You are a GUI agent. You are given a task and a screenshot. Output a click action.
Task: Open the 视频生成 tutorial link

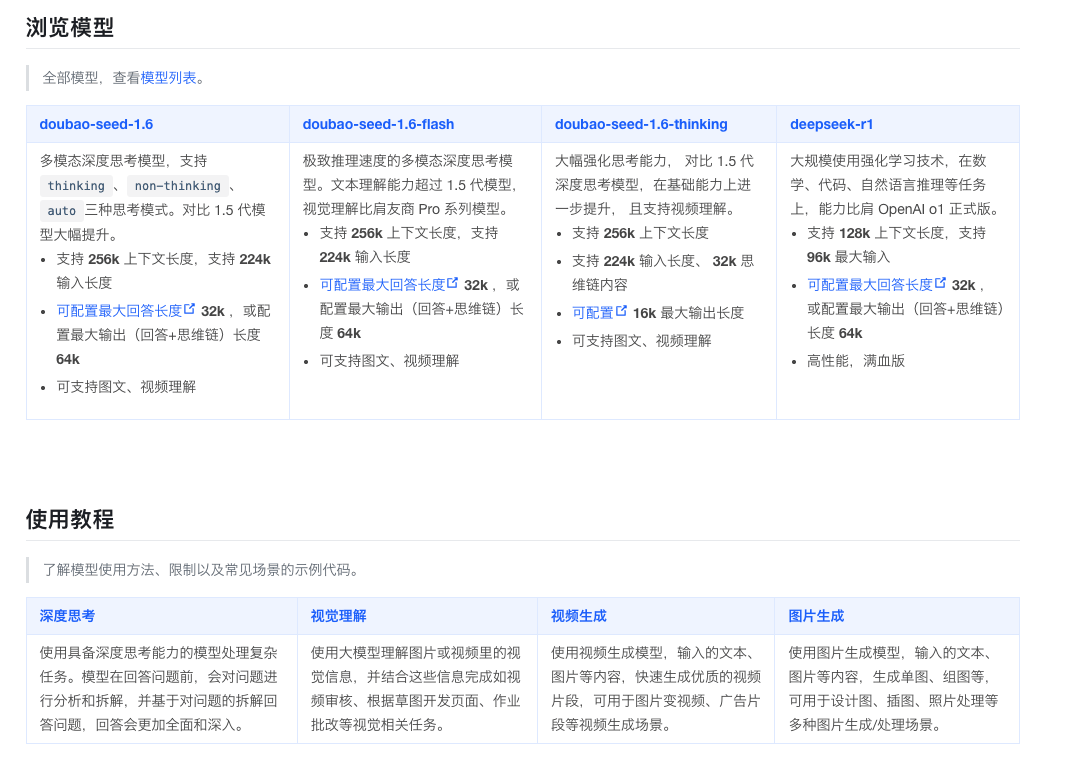[579, 616]
